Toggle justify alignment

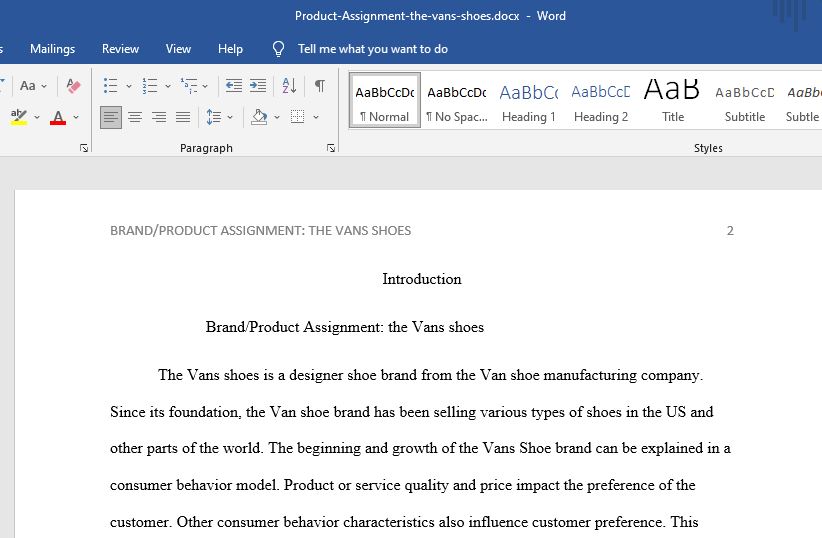(182, 117)
